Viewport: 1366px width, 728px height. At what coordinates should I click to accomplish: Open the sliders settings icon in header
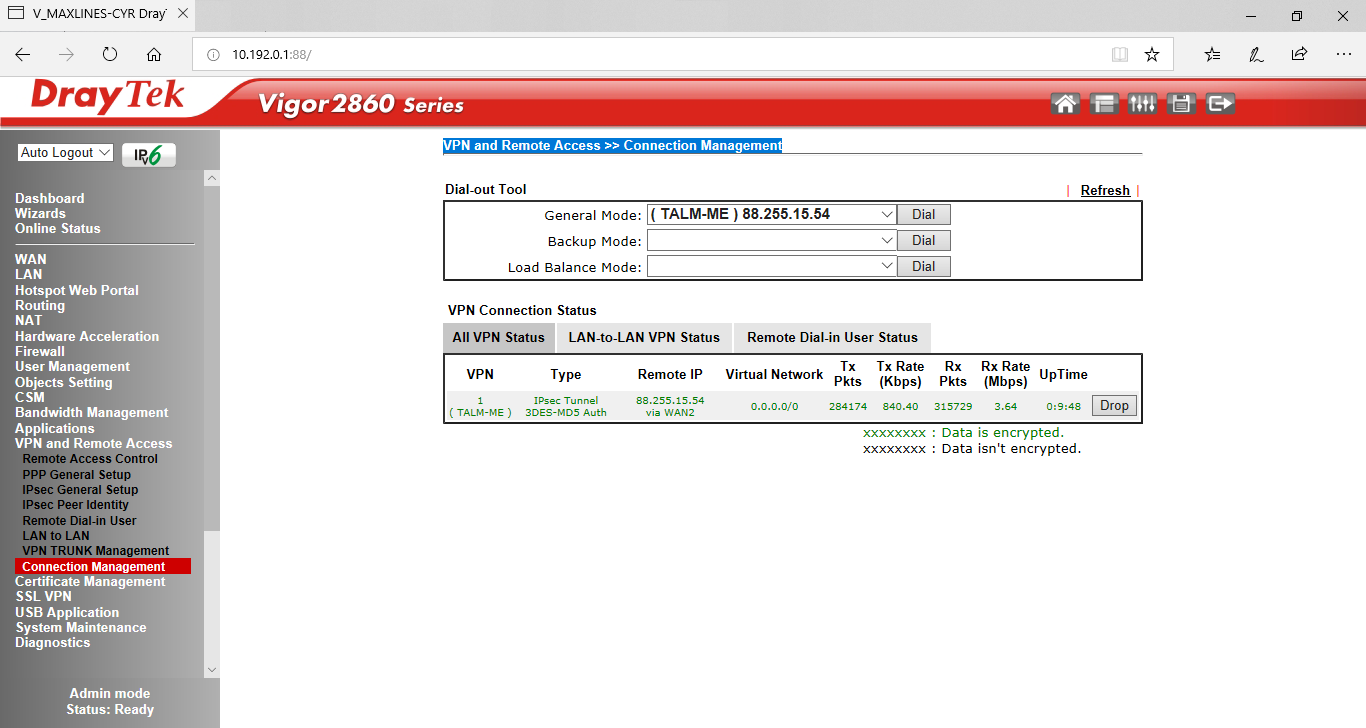[x=1142, y=103]
